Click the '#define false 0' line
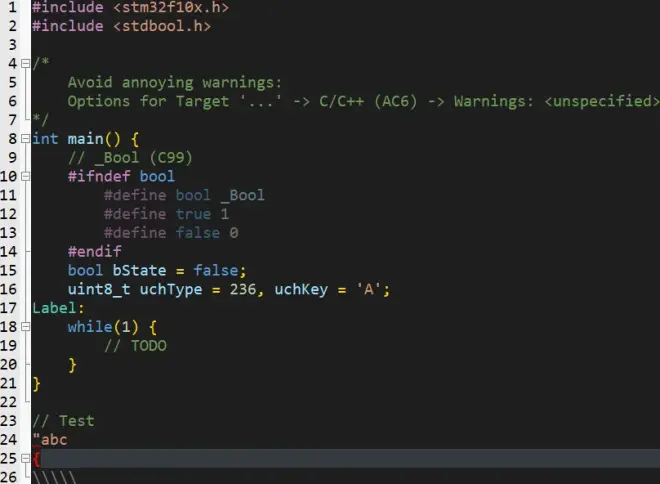Screen dimensions: 660x484 [171, 233]
